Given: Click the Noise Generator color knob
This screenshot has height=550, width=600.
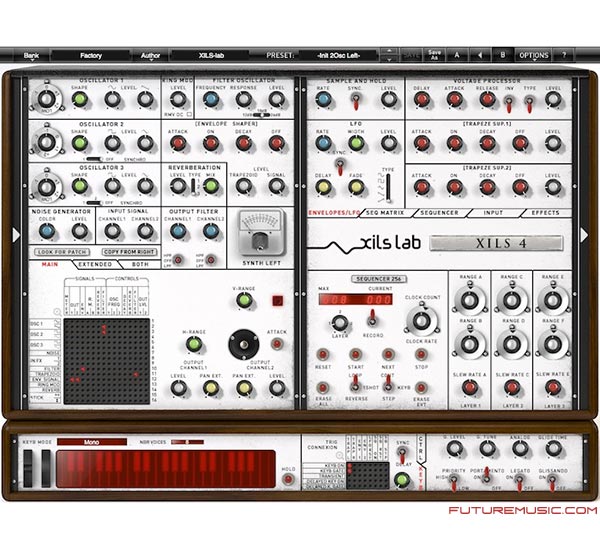Looking at the screenshot, I should click(47, 231).
